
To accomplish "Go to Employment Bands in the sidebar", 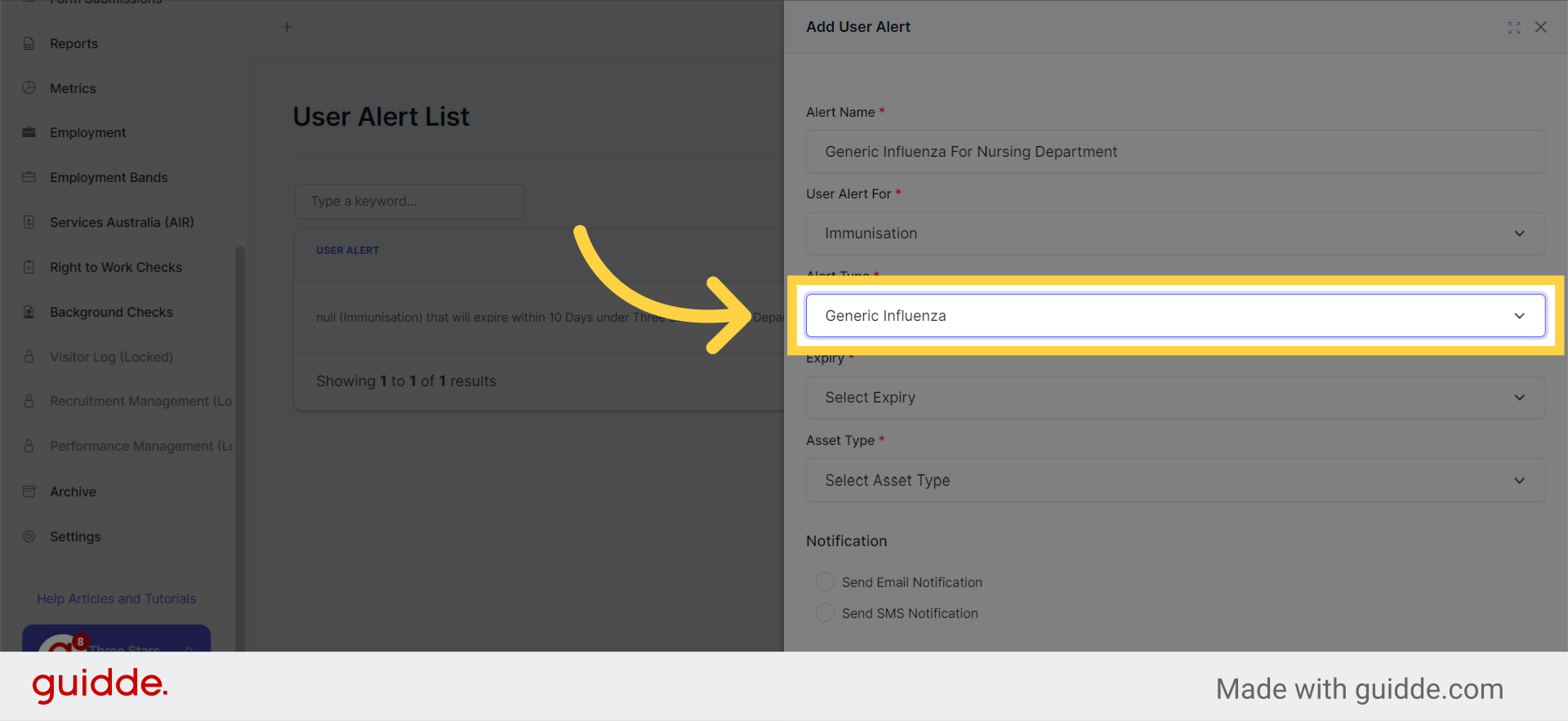I will pos(109,177).
